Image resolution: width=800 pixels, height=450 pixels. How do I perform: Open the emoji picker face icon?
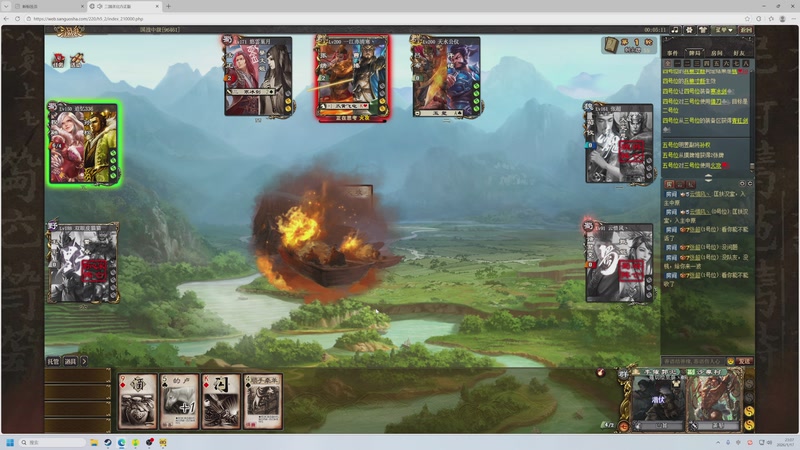tap(731, 361)
